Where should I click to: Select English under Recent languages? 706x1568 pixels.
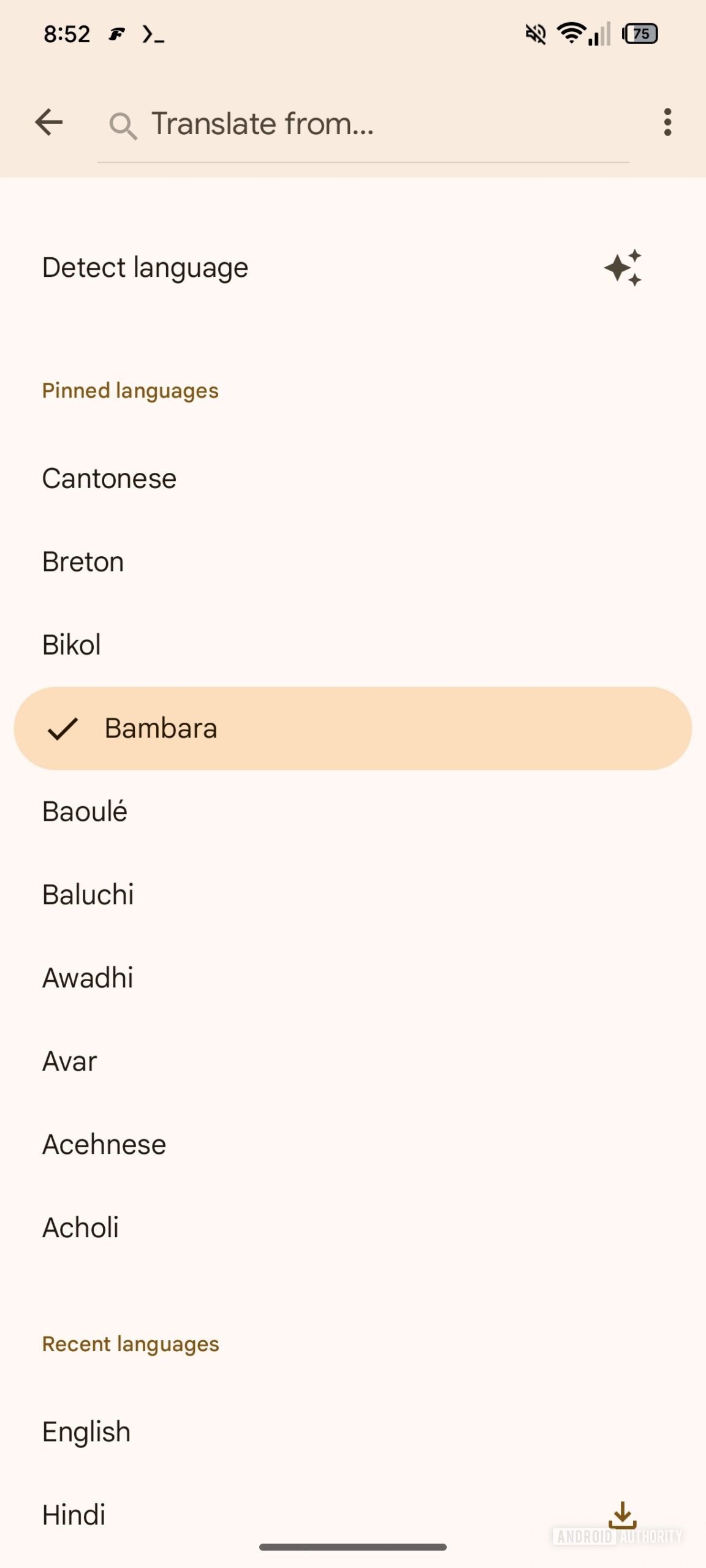tap(85, 1431)
